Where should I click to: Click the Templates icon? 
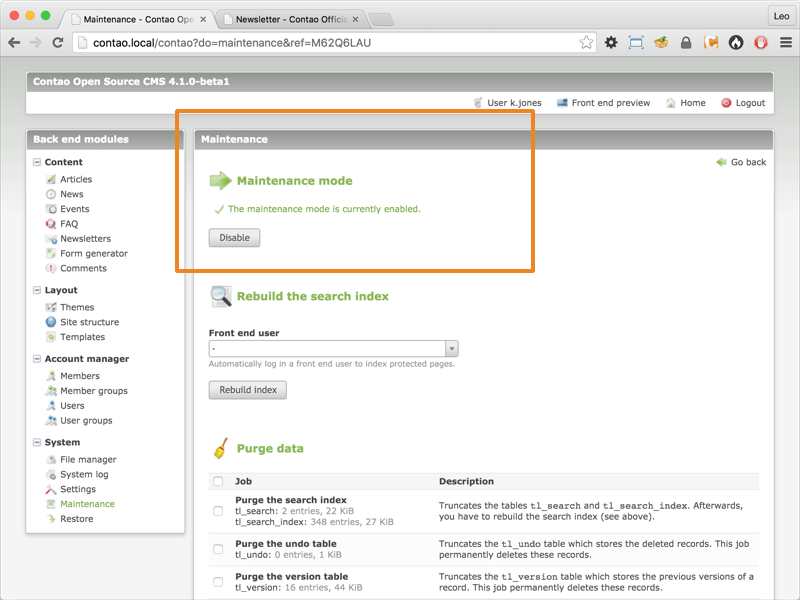point(51,337)
